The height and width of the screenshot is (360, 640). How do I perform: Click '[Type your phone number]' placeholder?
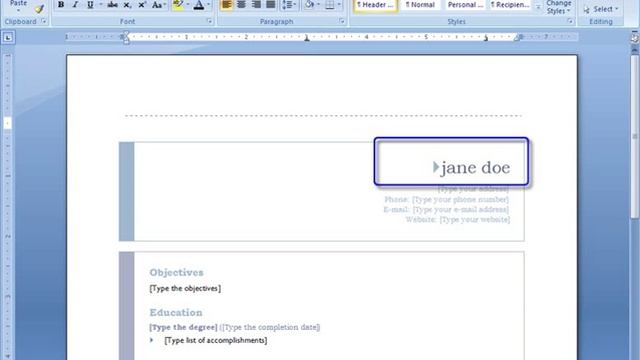[x=460, y=199]
